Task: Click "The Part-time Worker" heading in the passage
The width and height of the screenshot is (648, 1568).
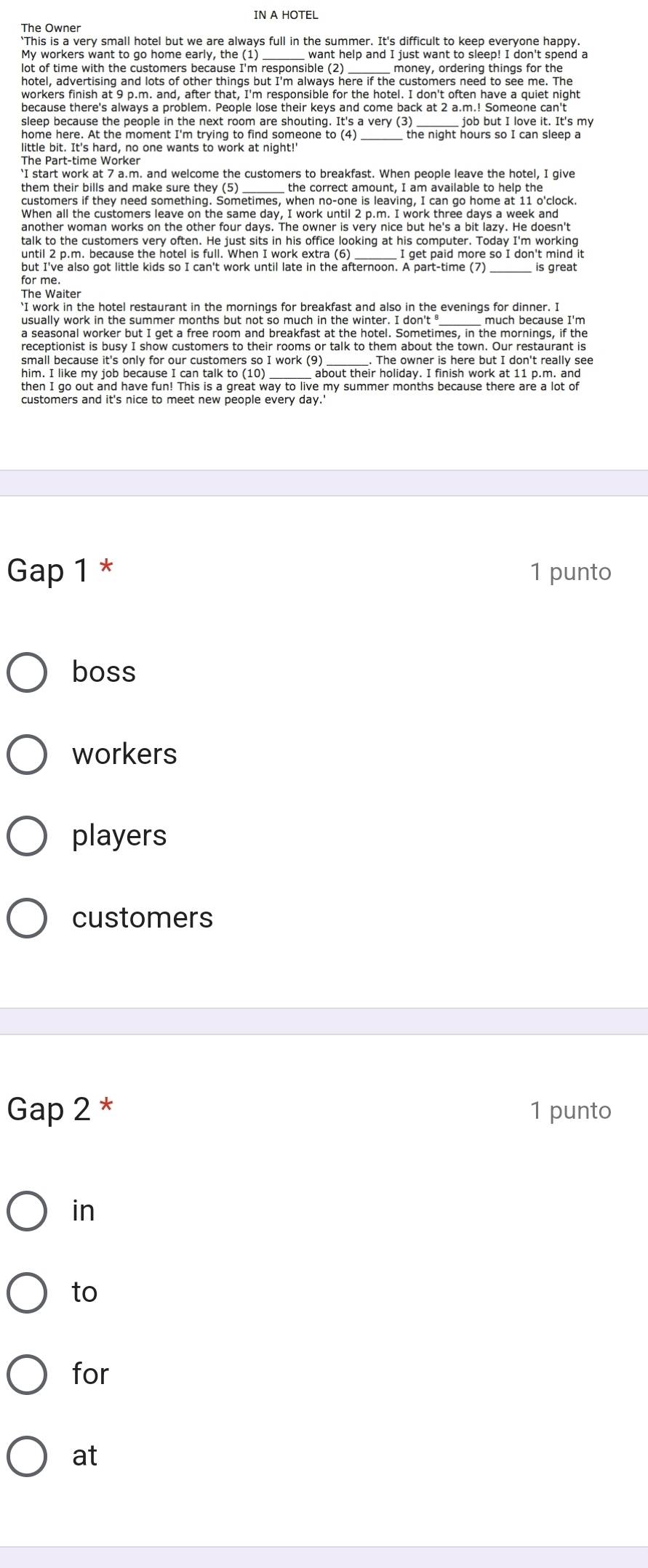Action: click(x=81, y=161)
